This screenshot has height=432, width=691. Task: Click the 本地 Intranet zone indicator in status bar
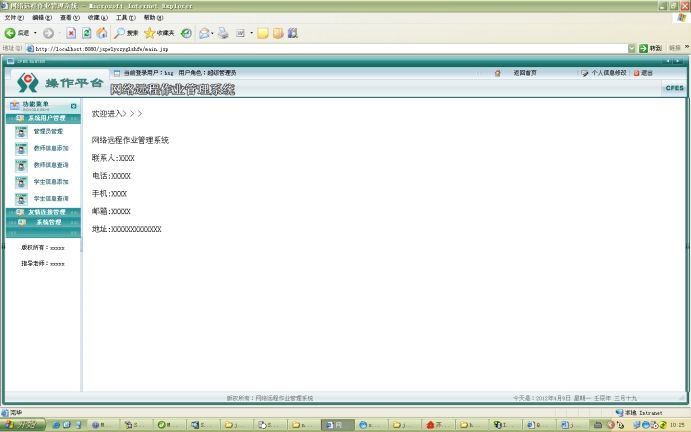pyautogui.click(x=639, y=413)
